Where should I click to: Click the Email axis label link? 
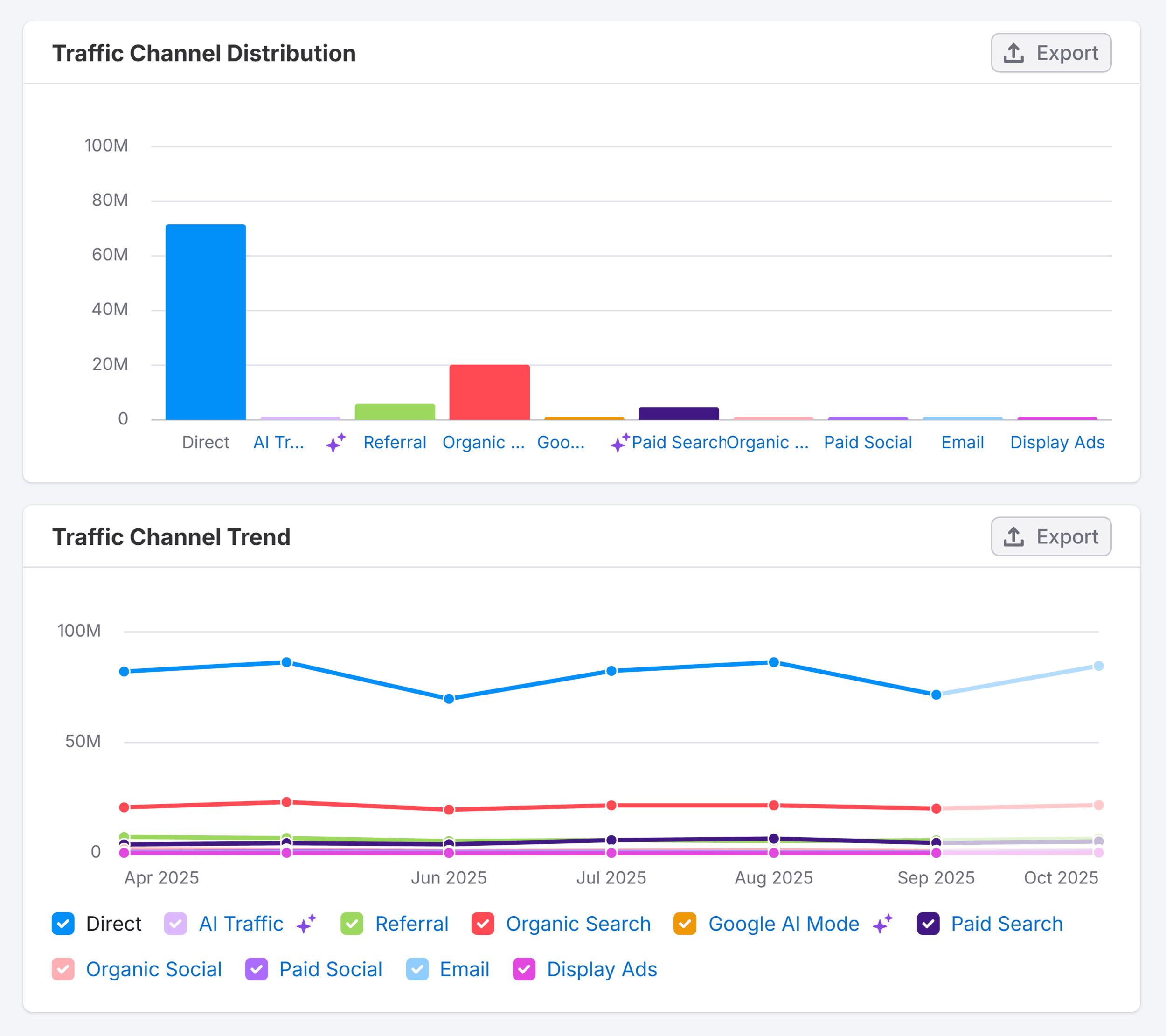tap(962, 442)
